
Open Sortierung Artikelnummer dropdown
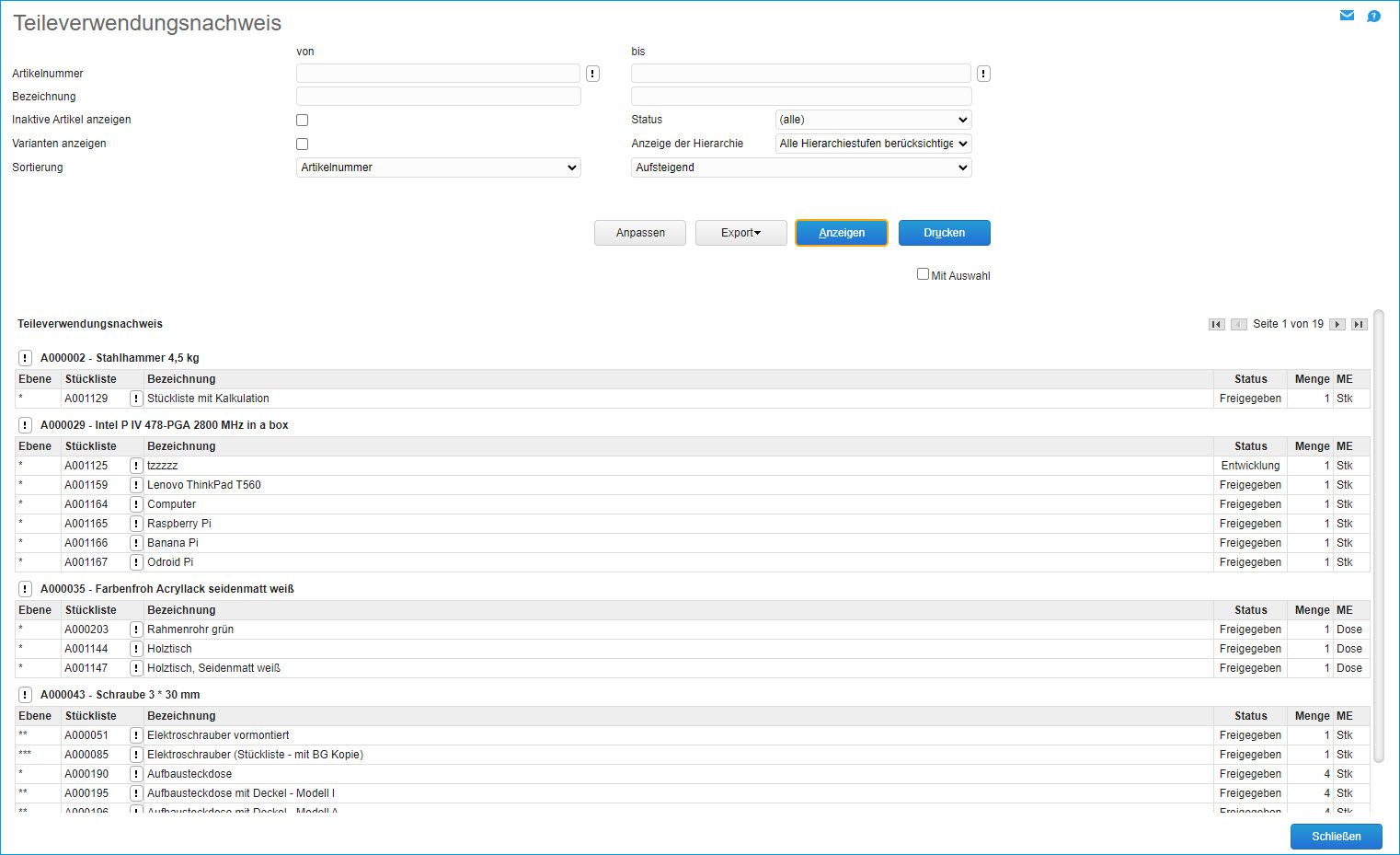pos(438,168)
